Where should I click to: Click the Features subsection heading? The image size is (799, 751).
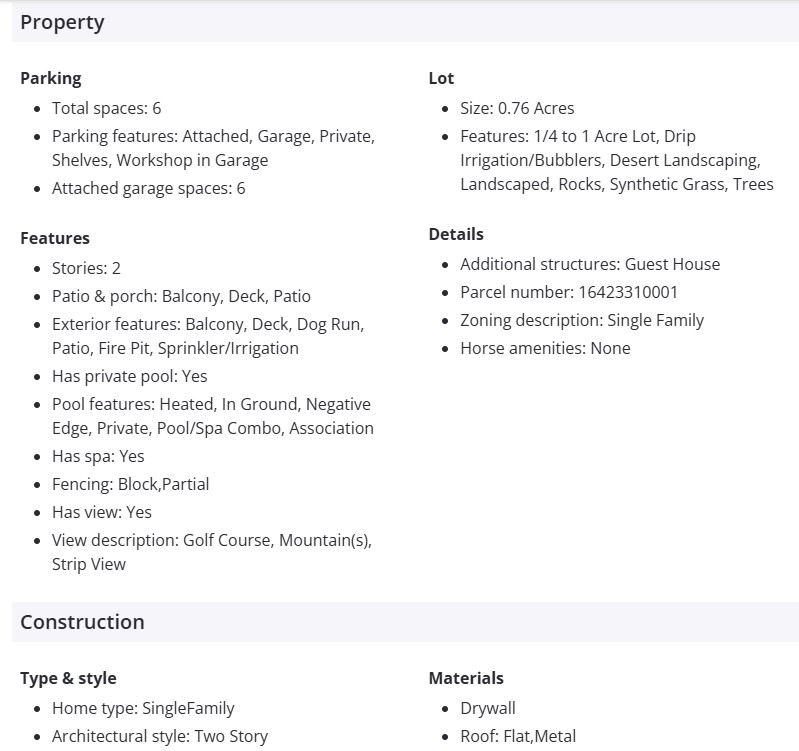point(55,238)
